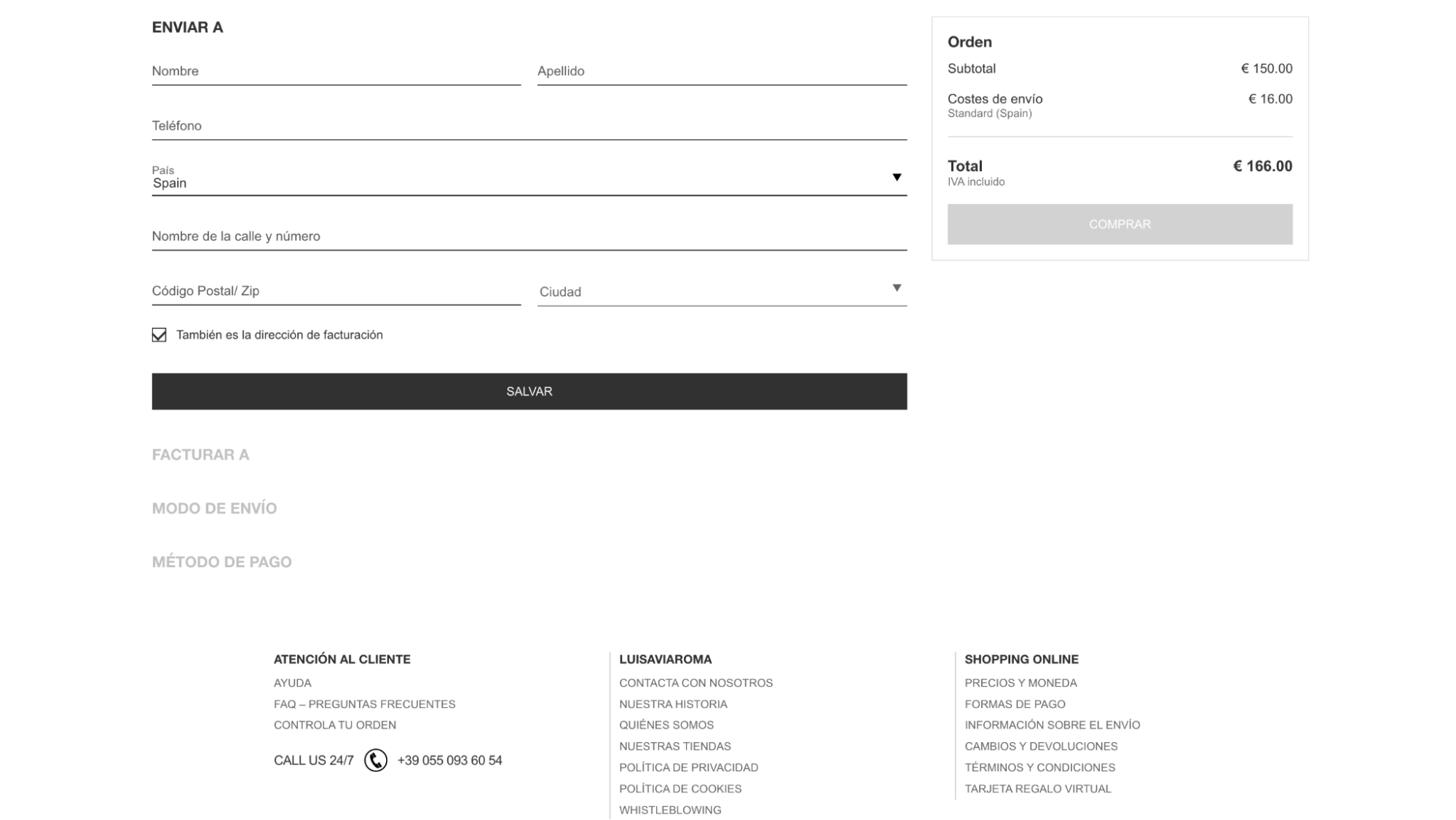
Task: Focus the Nombre input field
Action: tap(336, 71)
